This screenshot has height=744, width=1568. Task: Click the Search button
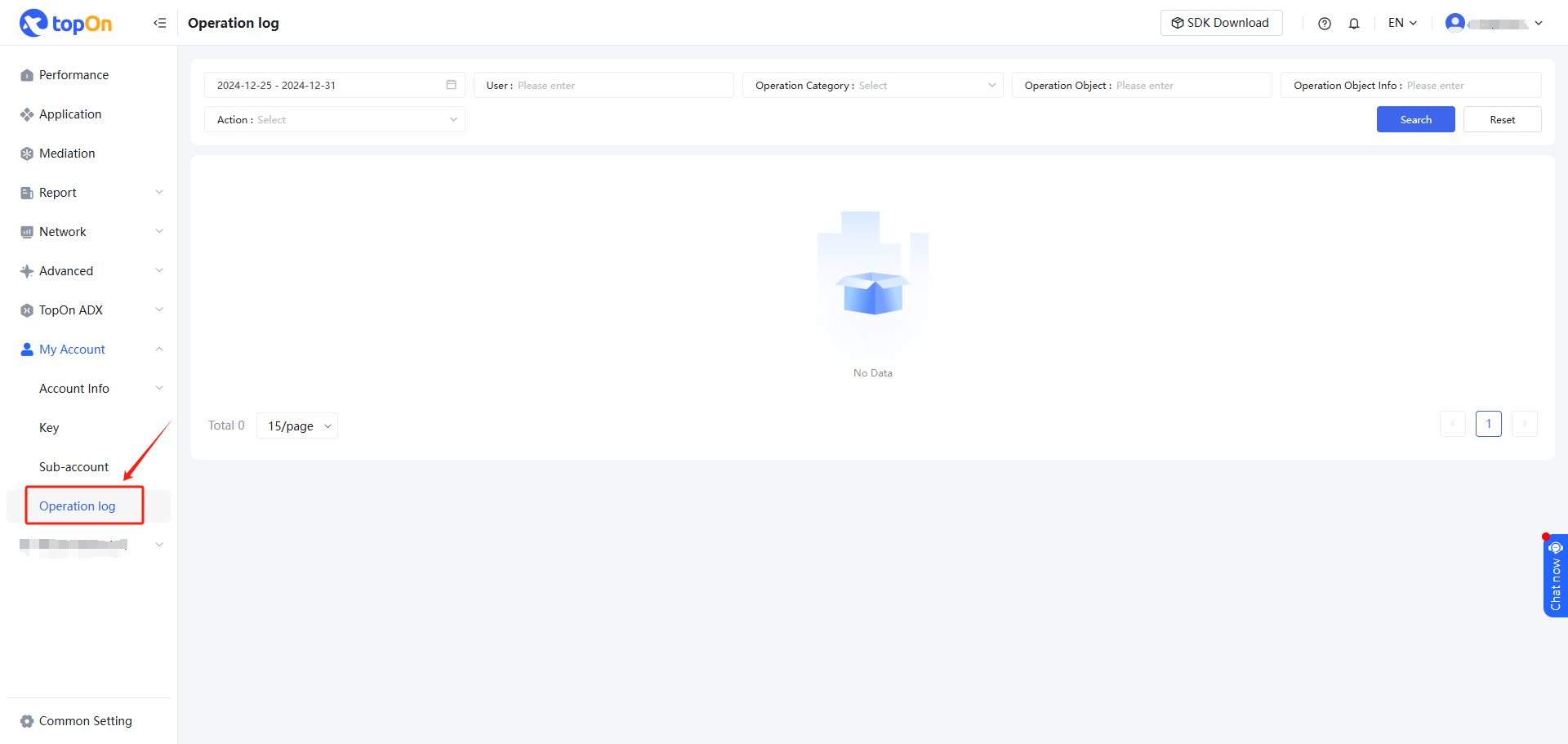point(1415,119)
